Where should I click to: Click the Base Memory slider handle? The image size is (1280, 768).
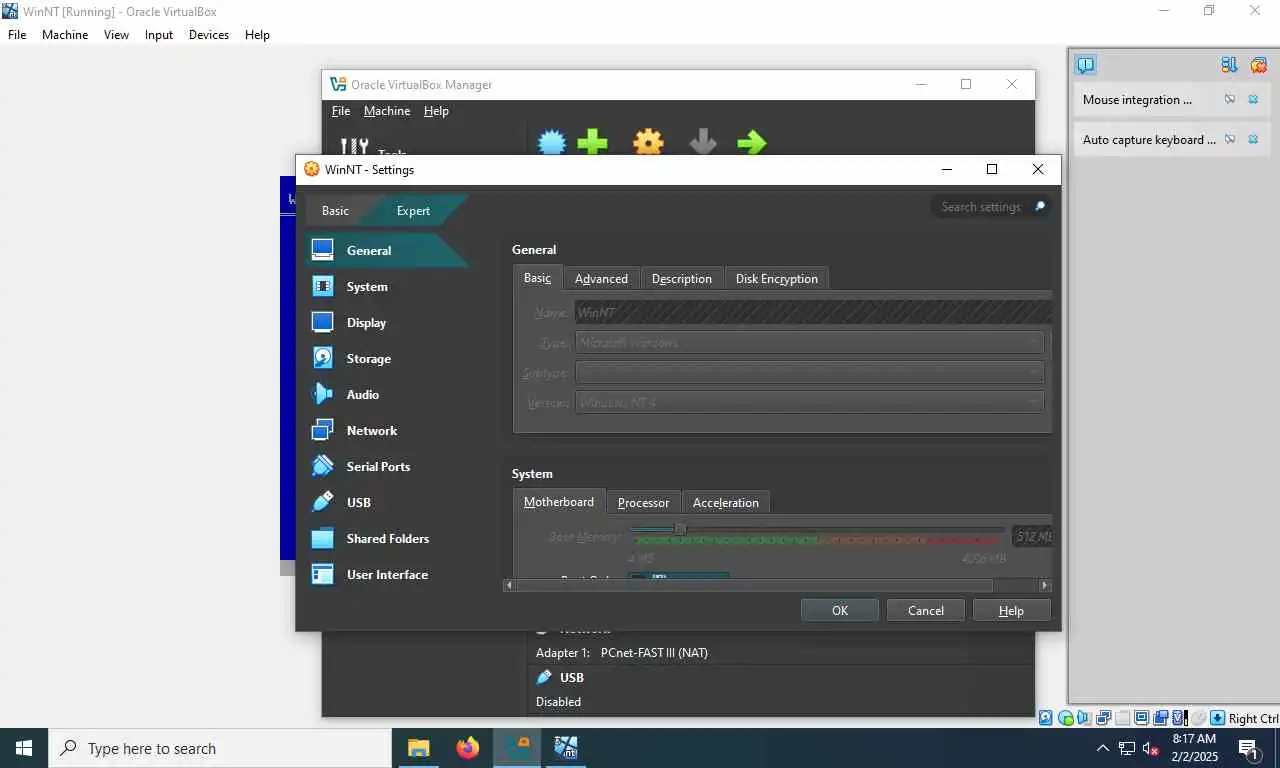tap(680, 529)
